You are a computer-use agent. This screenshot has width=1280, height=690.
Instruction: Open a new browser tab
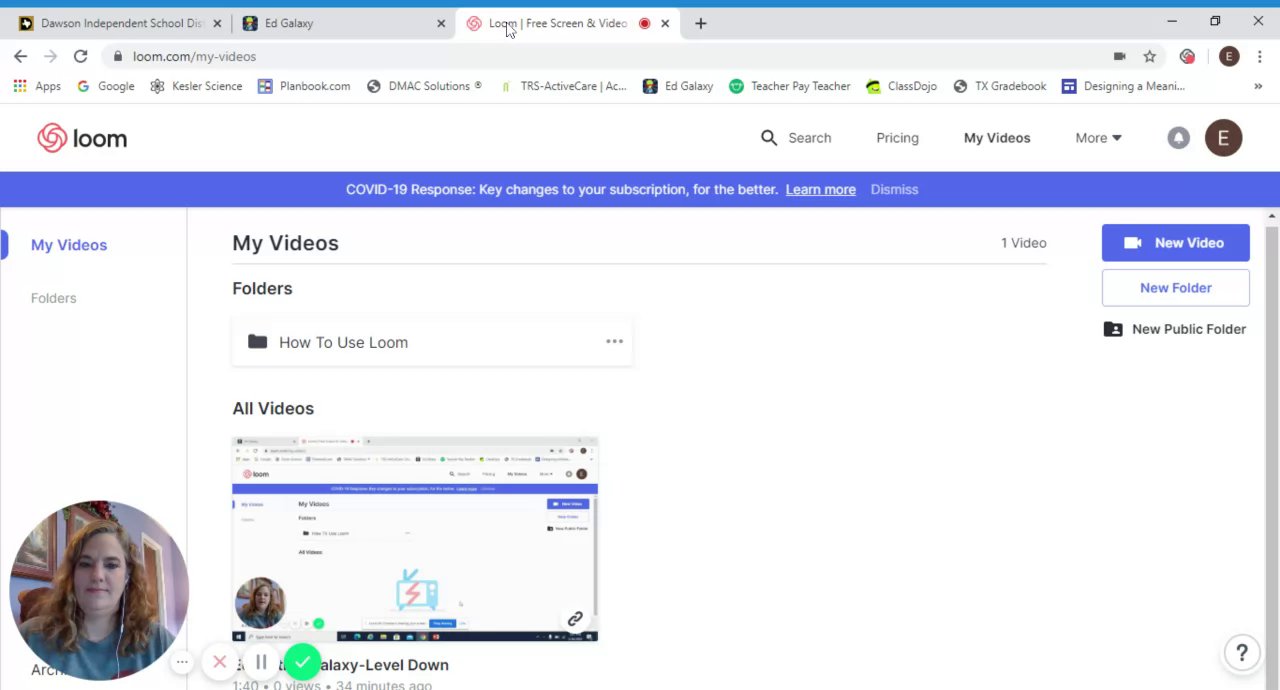(x=700, y=23)
